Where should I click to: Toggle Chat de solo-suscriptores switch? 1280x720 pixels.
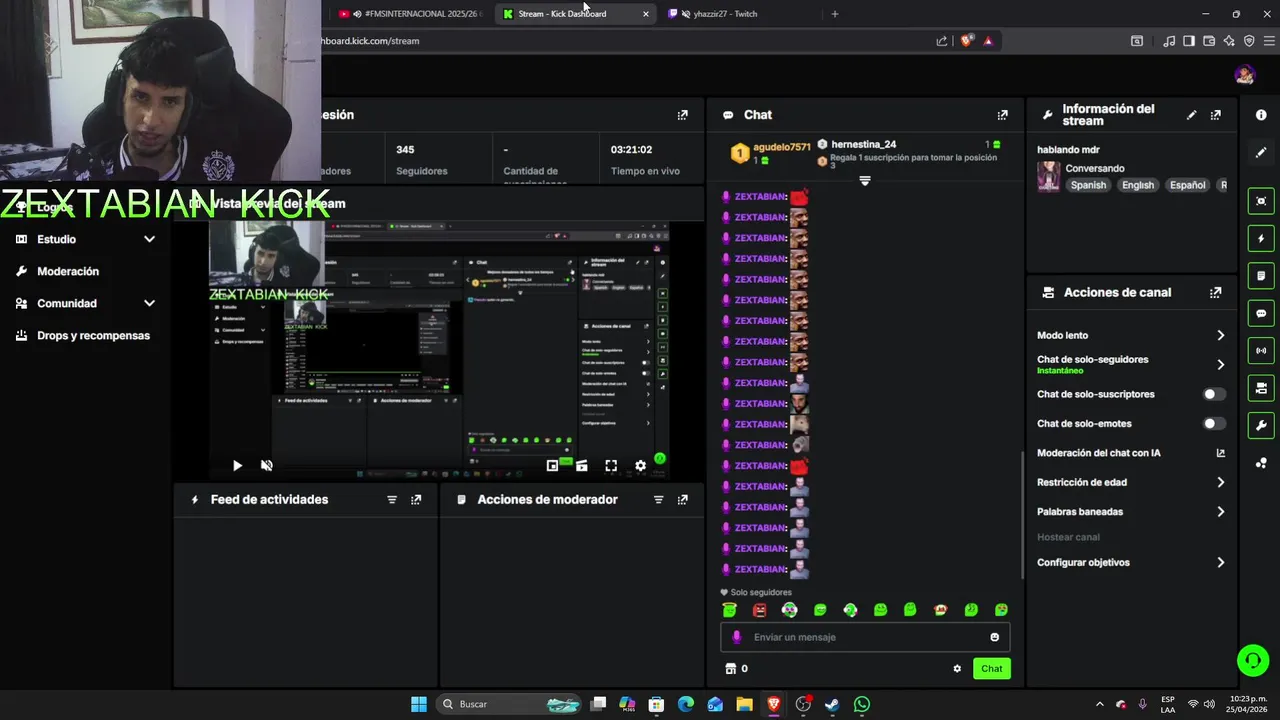pos(1214,394)
